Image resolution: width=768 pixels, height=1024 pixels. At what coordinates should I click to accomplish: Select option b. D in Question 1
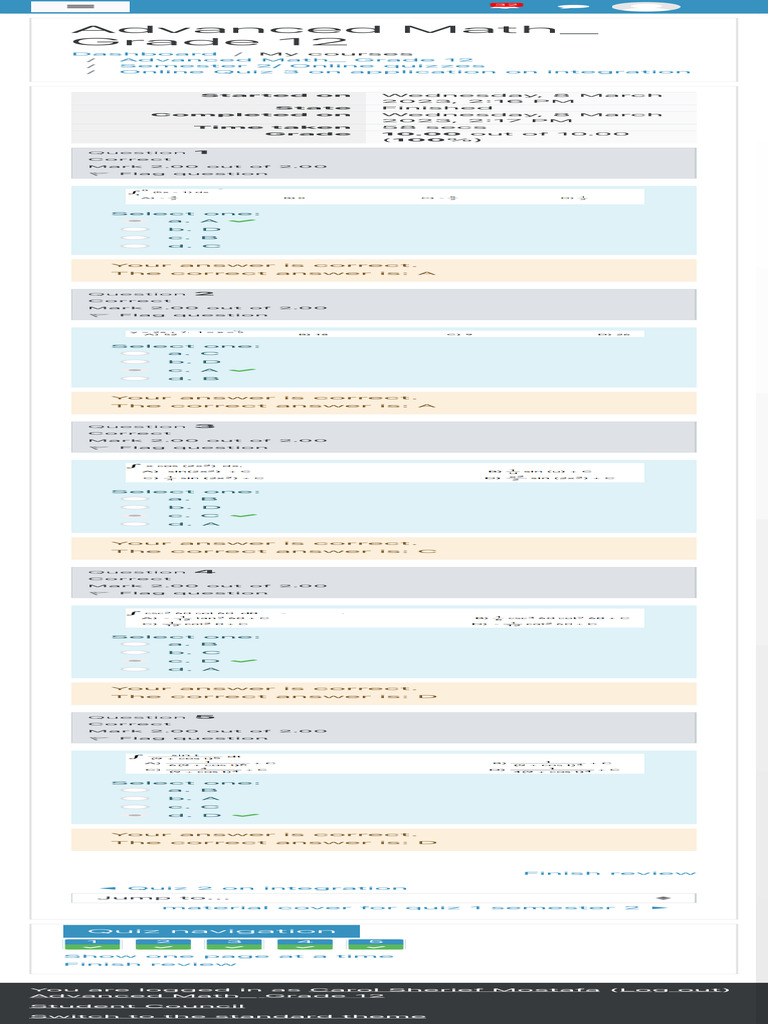click(x=135, y=230)
